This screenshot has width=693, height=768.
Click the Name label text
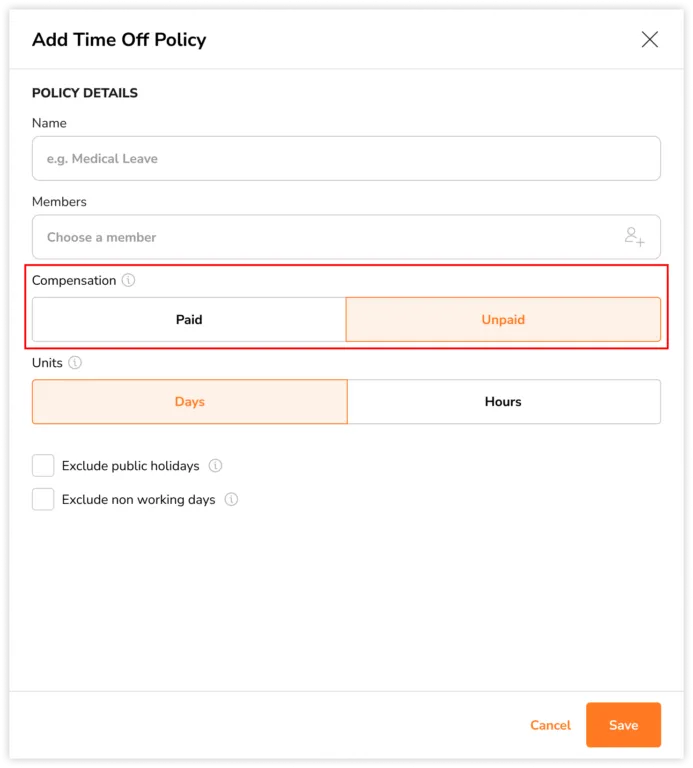pyautogui.click(x=49, y=123)
